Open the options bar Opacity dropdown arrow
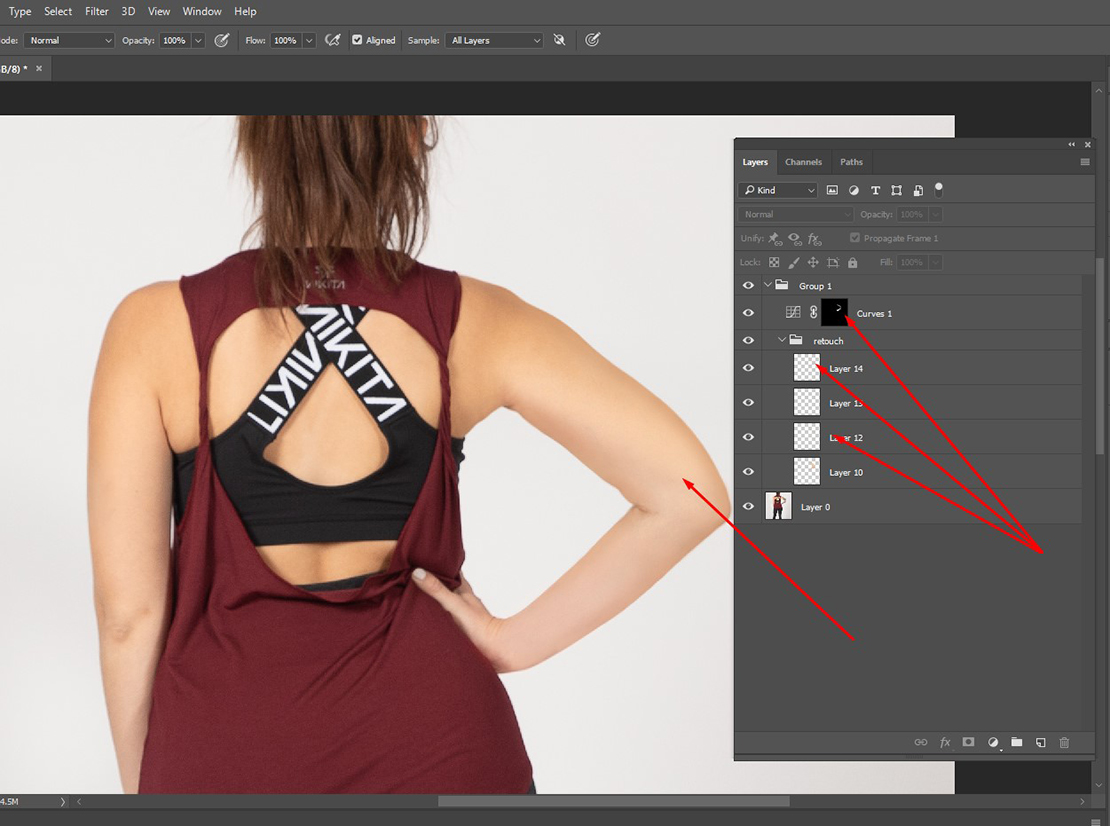The width and height of the screenshot is (1110, 826). click(x=198, y=40)
